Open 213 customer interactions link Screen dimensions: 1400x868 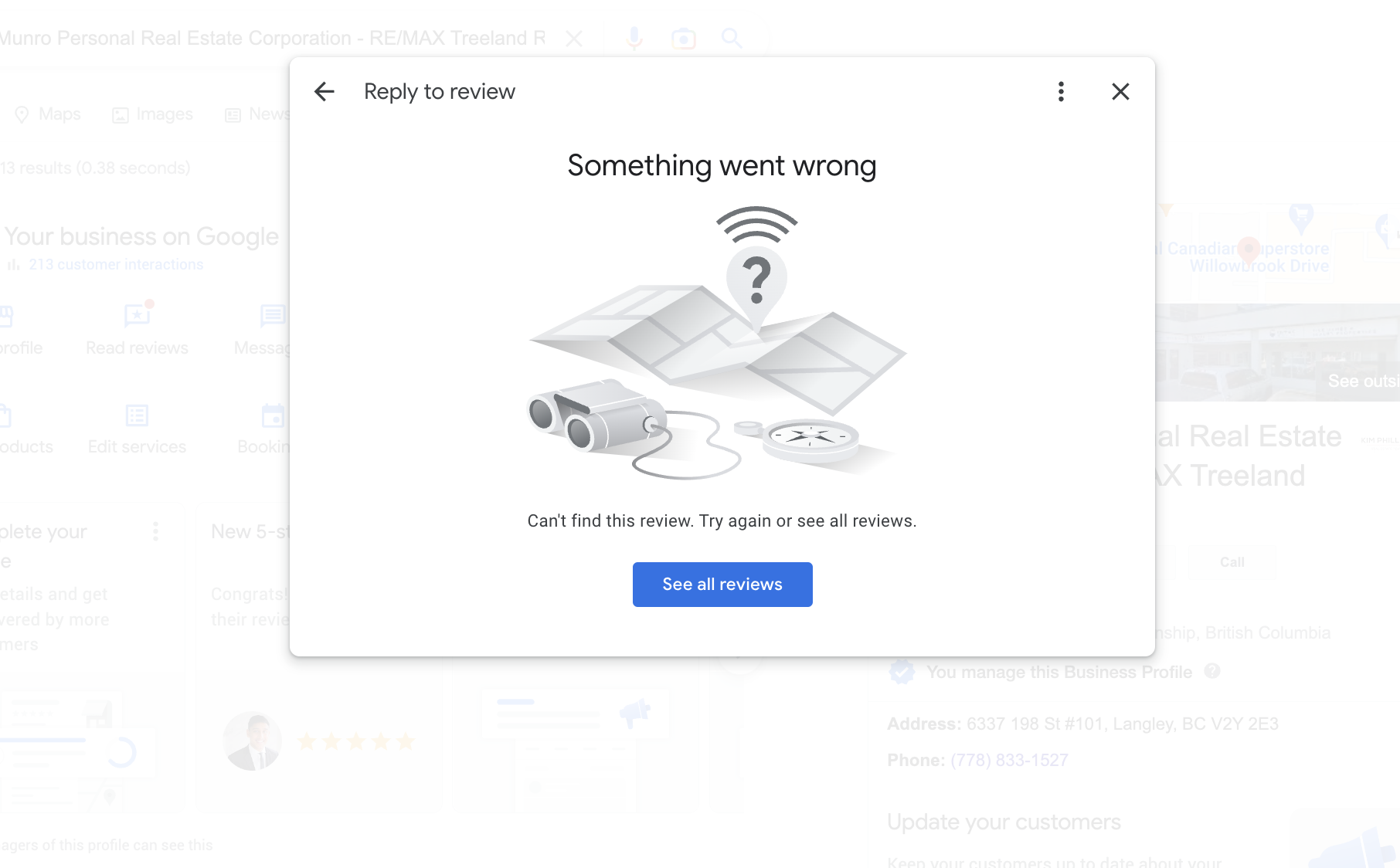(116, 265)
